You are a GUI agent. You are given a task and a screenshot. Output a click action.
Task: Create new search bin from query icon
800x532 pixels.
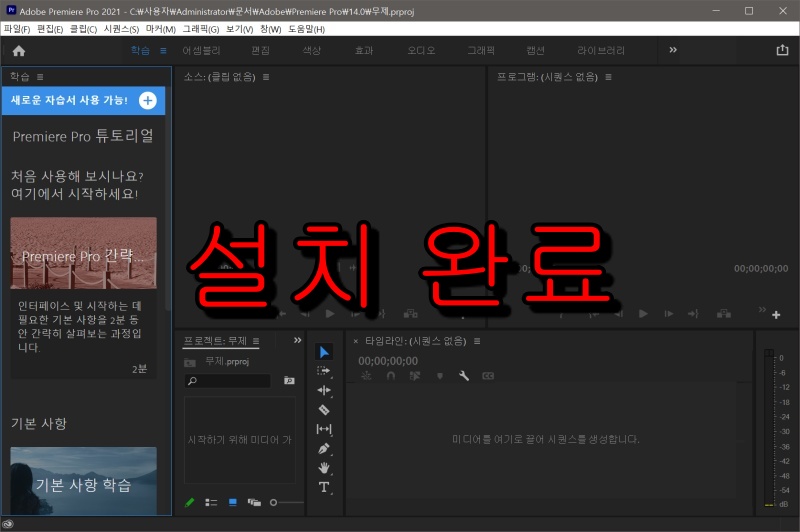click(x=289, y=381)
